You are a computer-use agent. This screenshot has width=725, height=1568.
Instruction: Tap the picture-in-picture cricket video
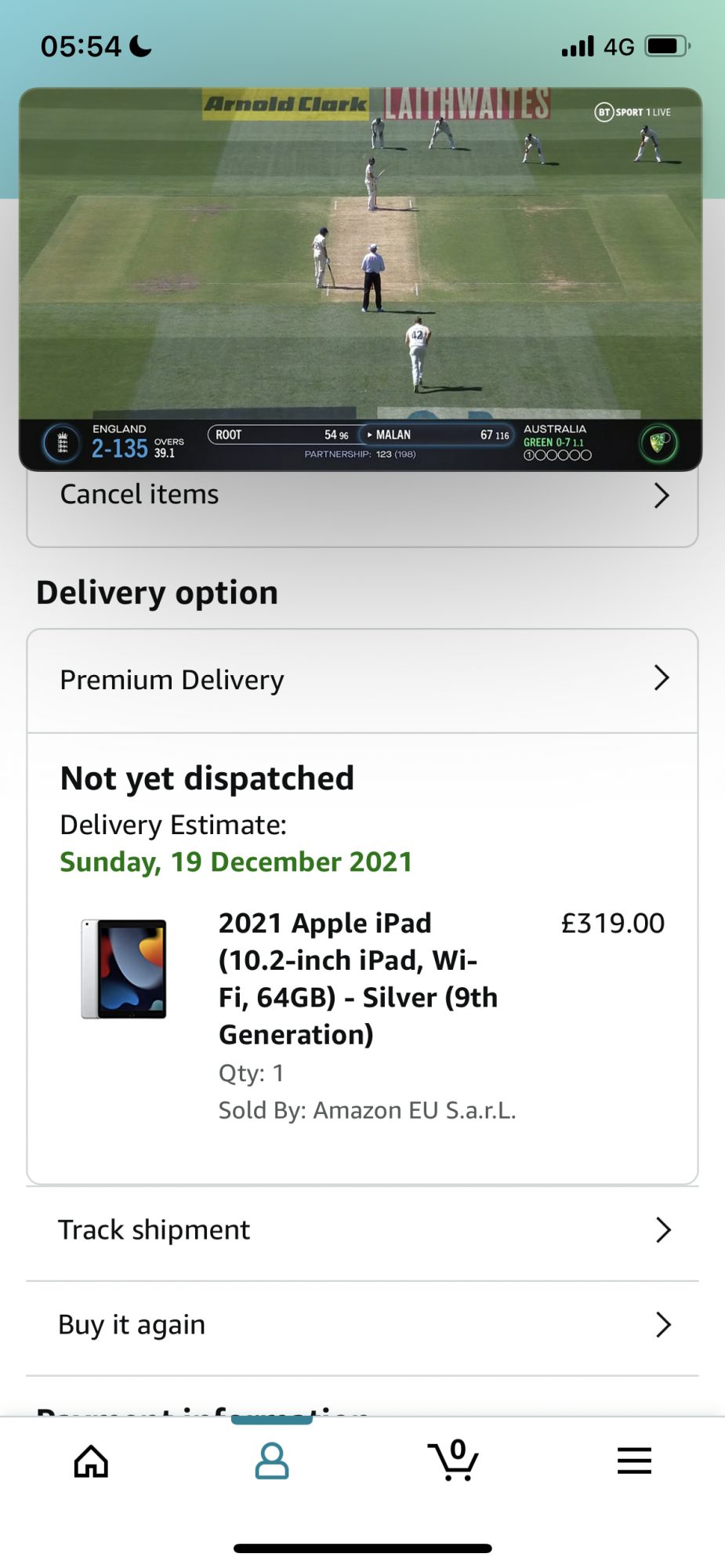pos(361,259)
